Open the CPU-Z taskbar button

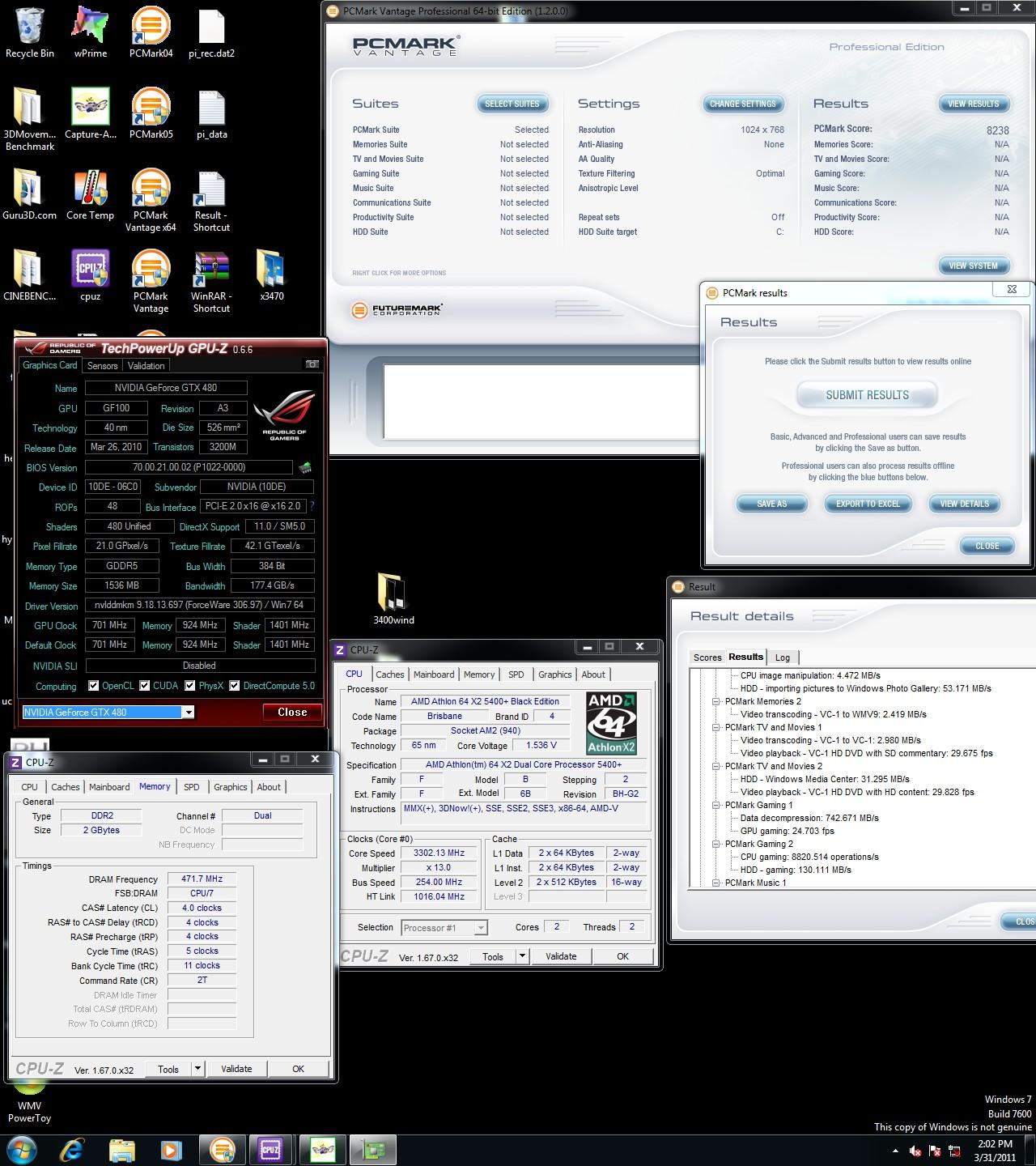(270, 1150)
